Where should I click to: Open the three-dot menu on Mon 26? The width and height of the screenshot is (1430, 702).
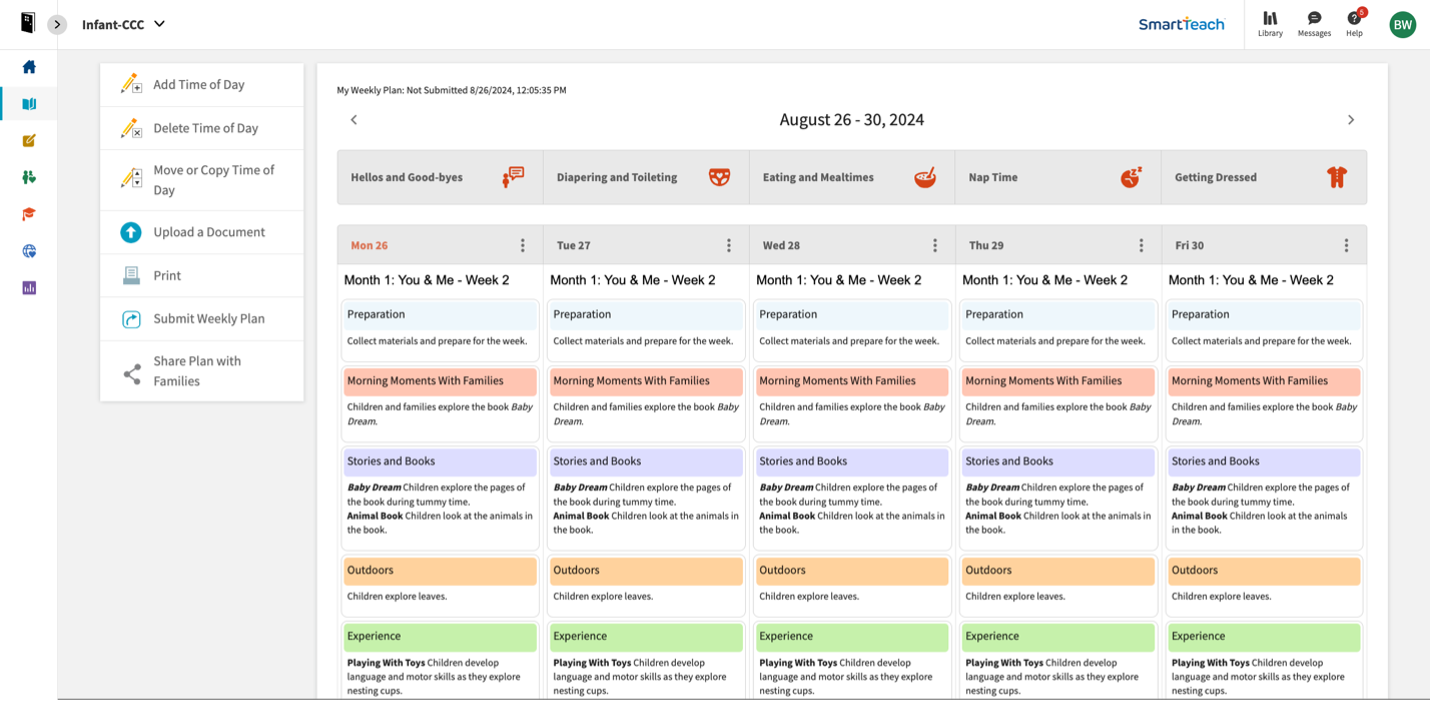click(x=522, y=244)
